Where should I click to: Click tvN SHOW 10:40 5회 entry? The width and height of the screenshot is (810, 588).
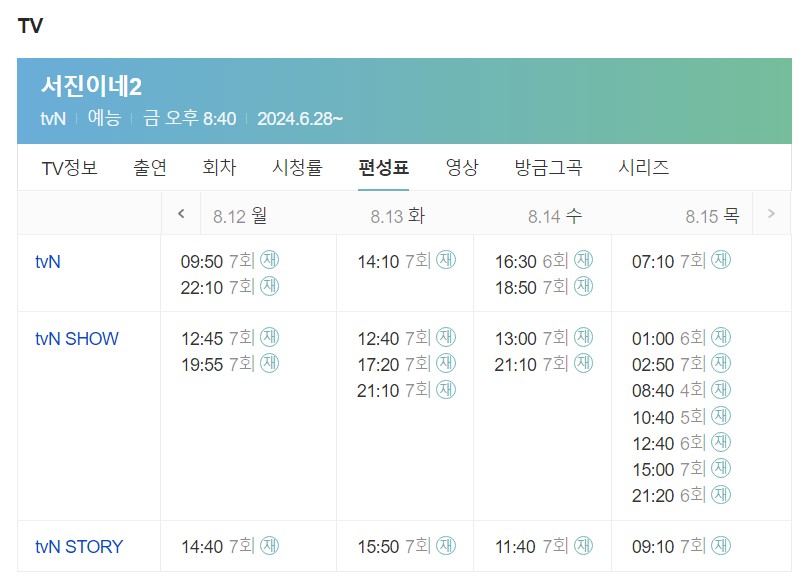[x=681, y=416]
